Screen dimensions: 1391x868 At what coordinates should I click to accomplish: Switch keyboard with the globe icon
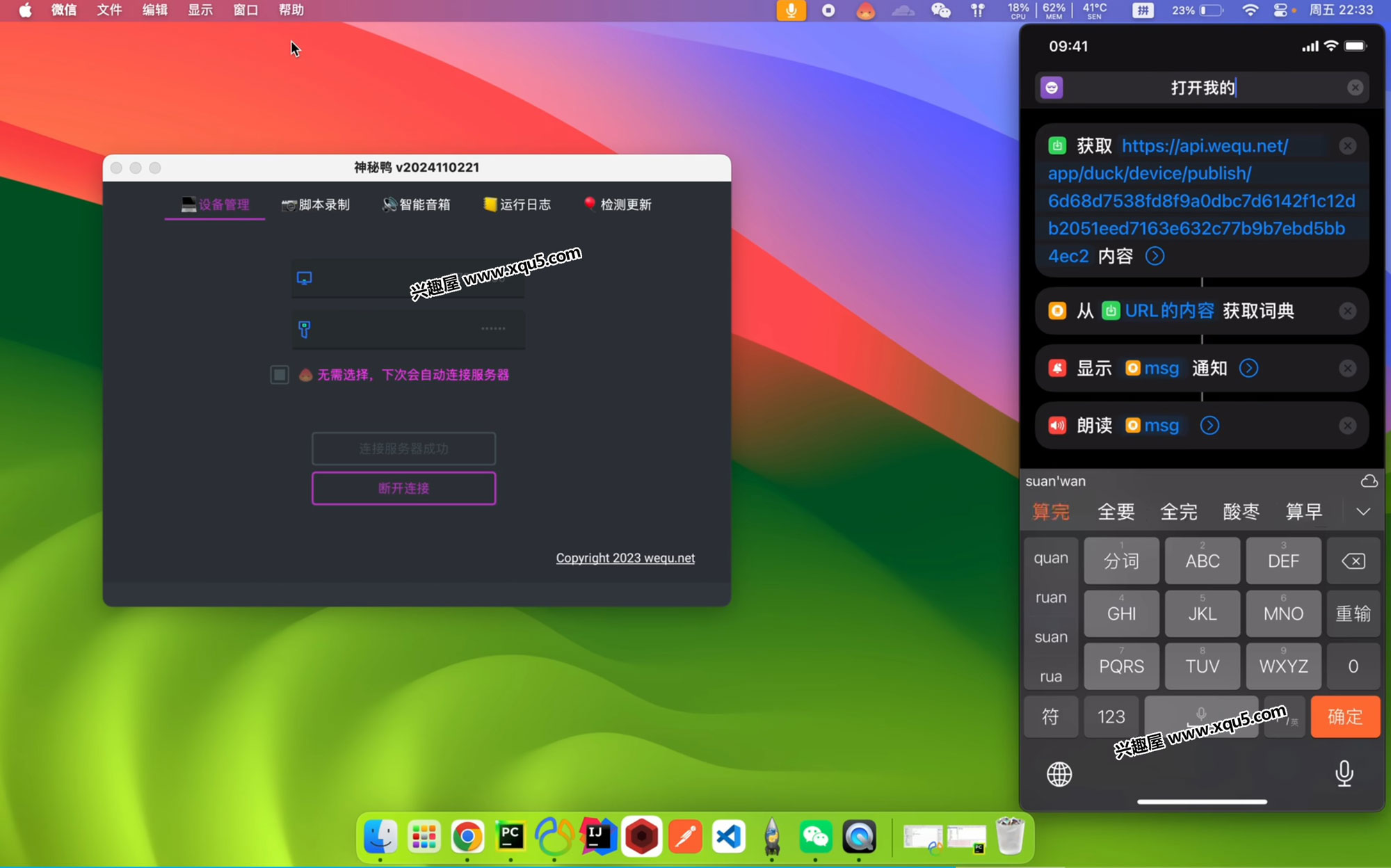coord(1059,774)
